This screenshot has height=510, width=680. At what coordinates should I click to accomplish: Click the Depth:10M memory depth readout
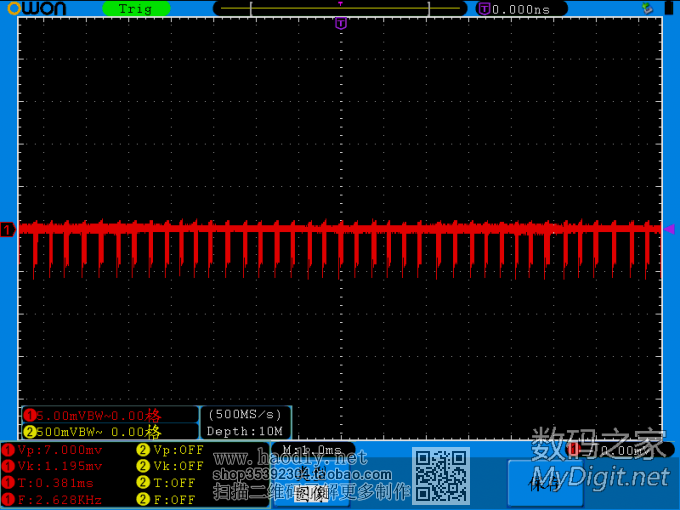click(x=246, y=431)
